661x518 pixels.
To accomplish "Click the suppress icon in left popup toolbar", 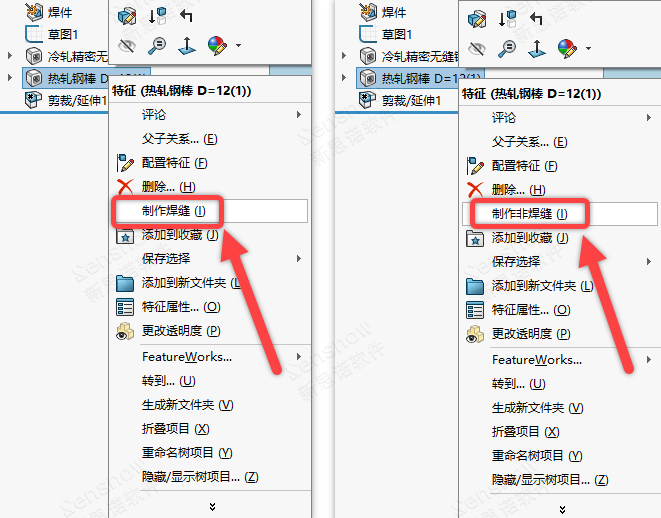I will point(157,16).
